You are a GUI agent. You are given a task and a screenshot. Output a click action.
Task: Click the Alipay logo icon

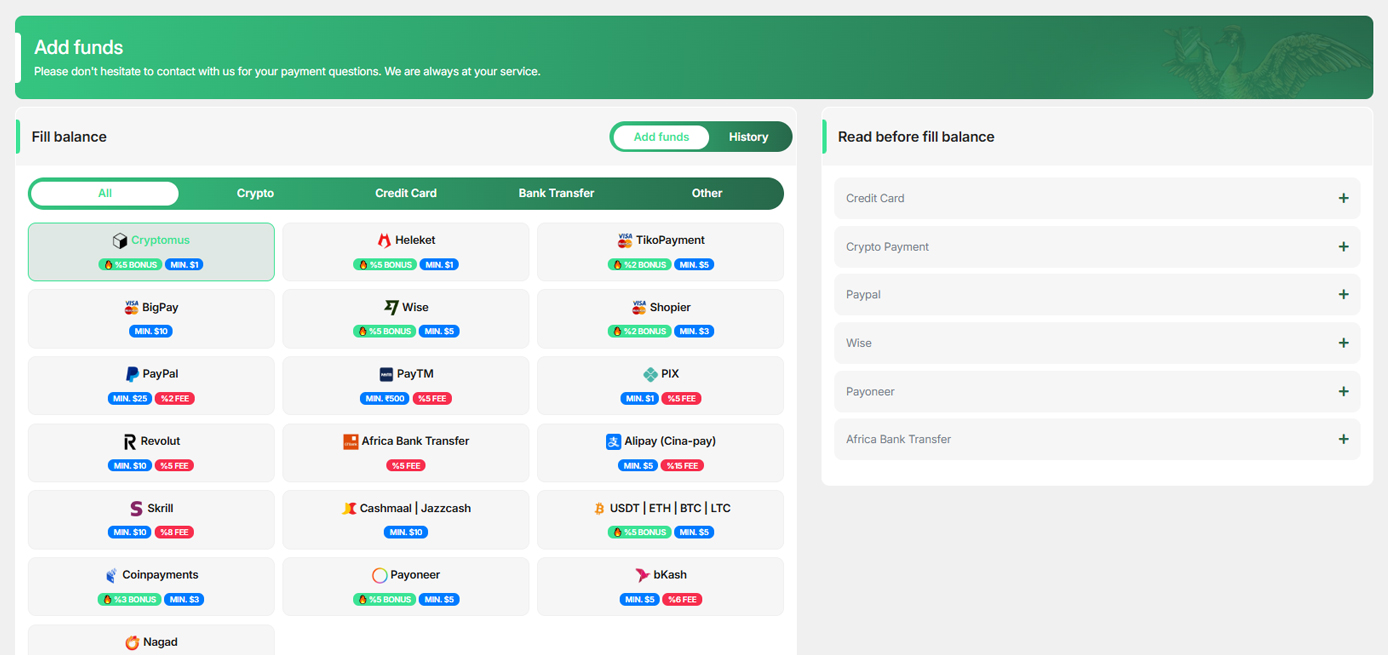click(x=613, y=441)
